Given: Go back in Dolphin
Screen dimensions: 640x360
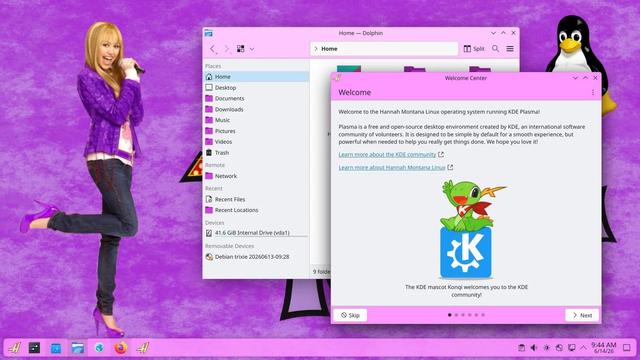Looking at the screenshot, I should pos(212,49).
